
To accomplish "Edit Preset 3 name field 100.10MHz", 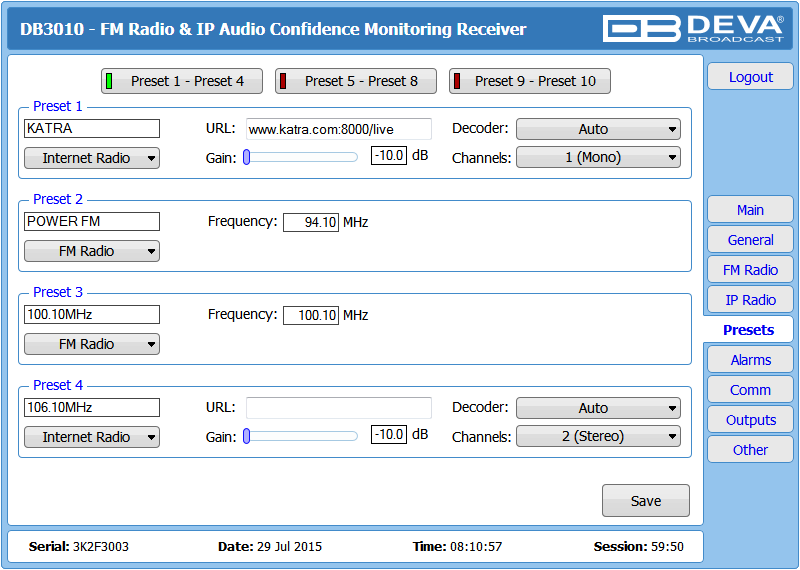I will click(x=92, y=314).
